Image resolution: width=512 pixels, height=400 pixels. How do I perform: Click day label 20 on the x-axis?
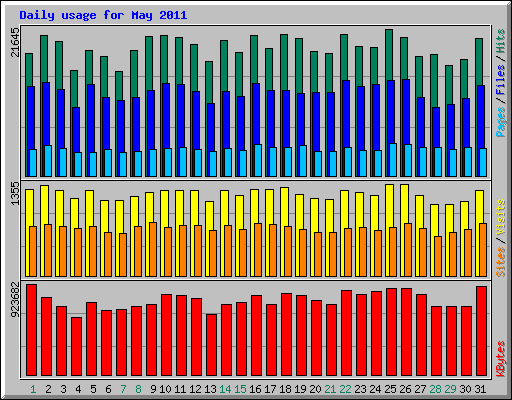point(315,389)
